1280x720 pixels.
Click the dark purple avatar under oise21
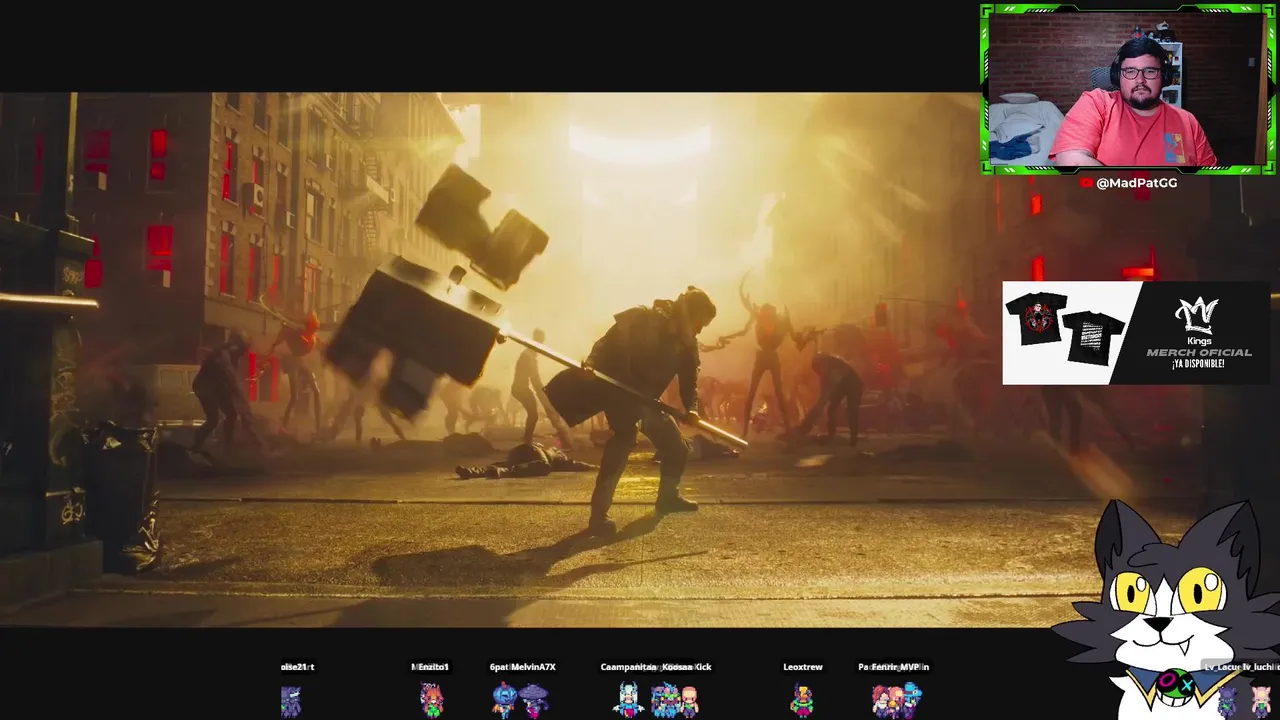[x=290, y=700]
